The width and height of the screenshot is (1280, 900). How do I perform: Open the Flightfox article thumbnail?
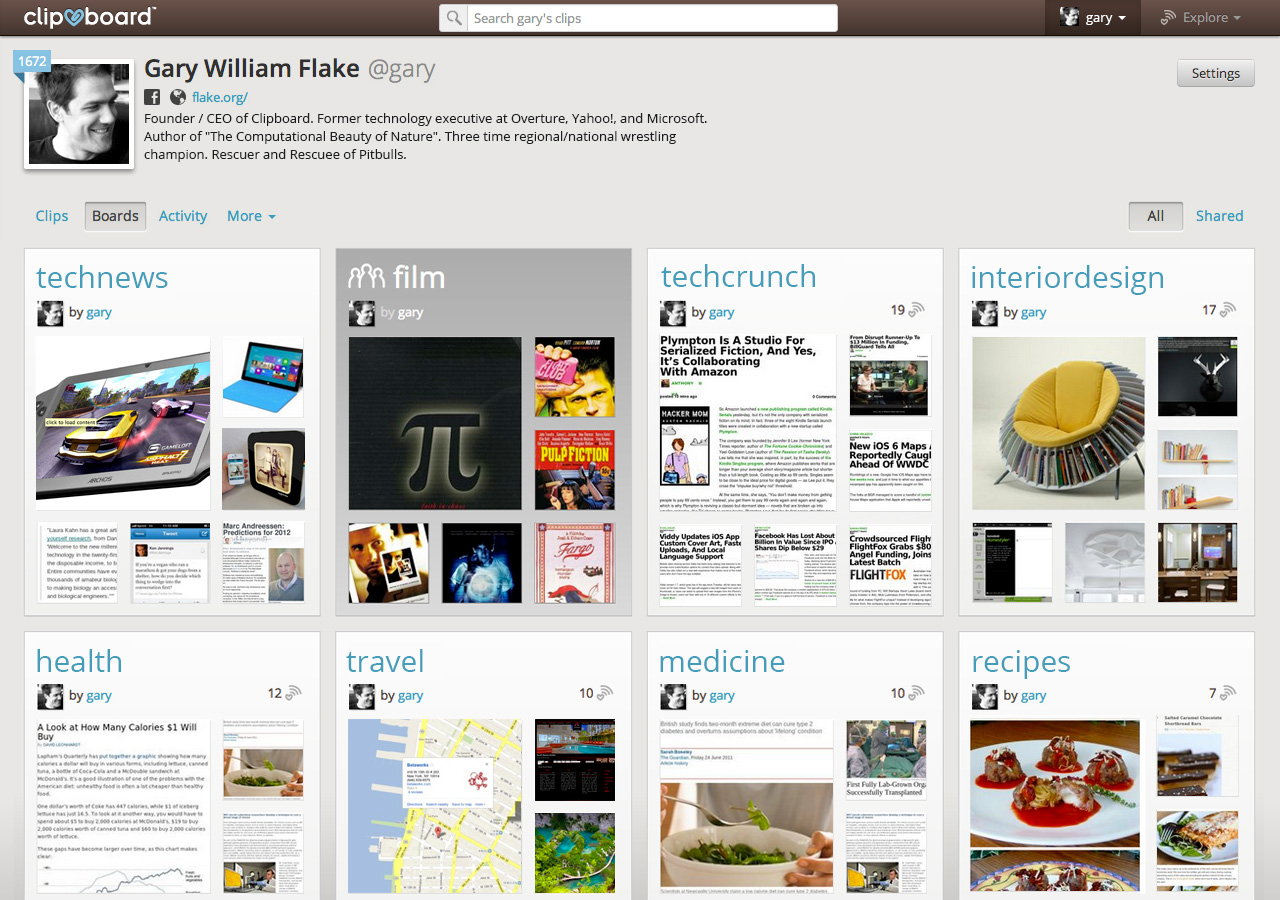pyautogui.click(x=890, y=564)
